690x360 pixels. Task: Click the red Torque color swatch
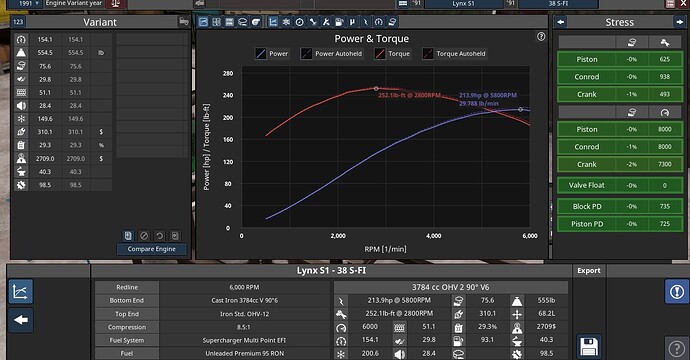[x=380, y=54]
